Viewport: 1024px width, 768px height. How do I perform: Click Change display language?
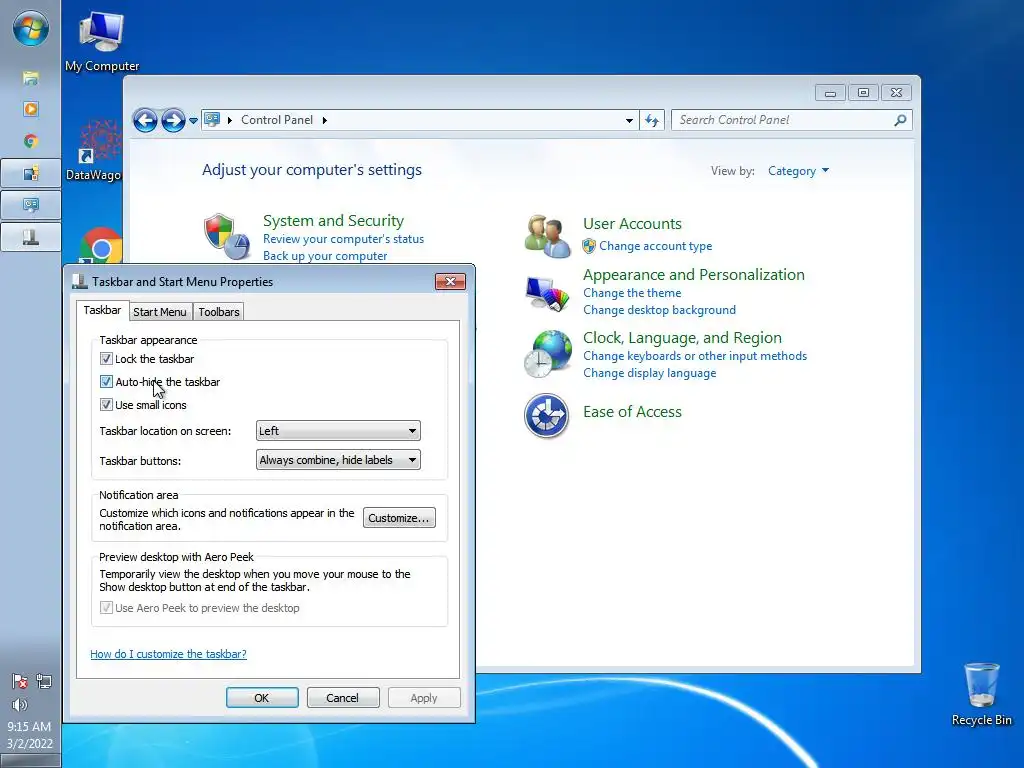pos(650,373)
